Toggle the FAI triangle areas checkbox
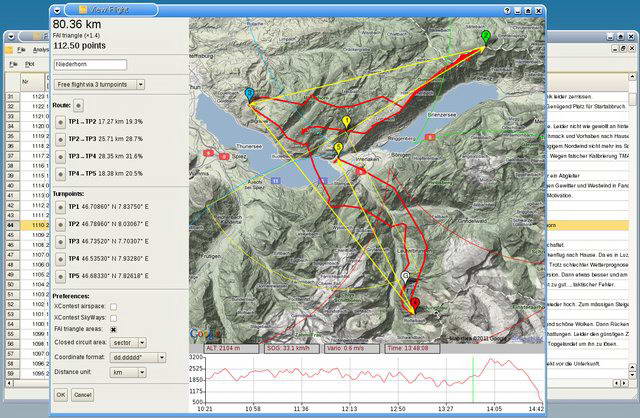This screenshot has height=418, width=640. [113, 328]
